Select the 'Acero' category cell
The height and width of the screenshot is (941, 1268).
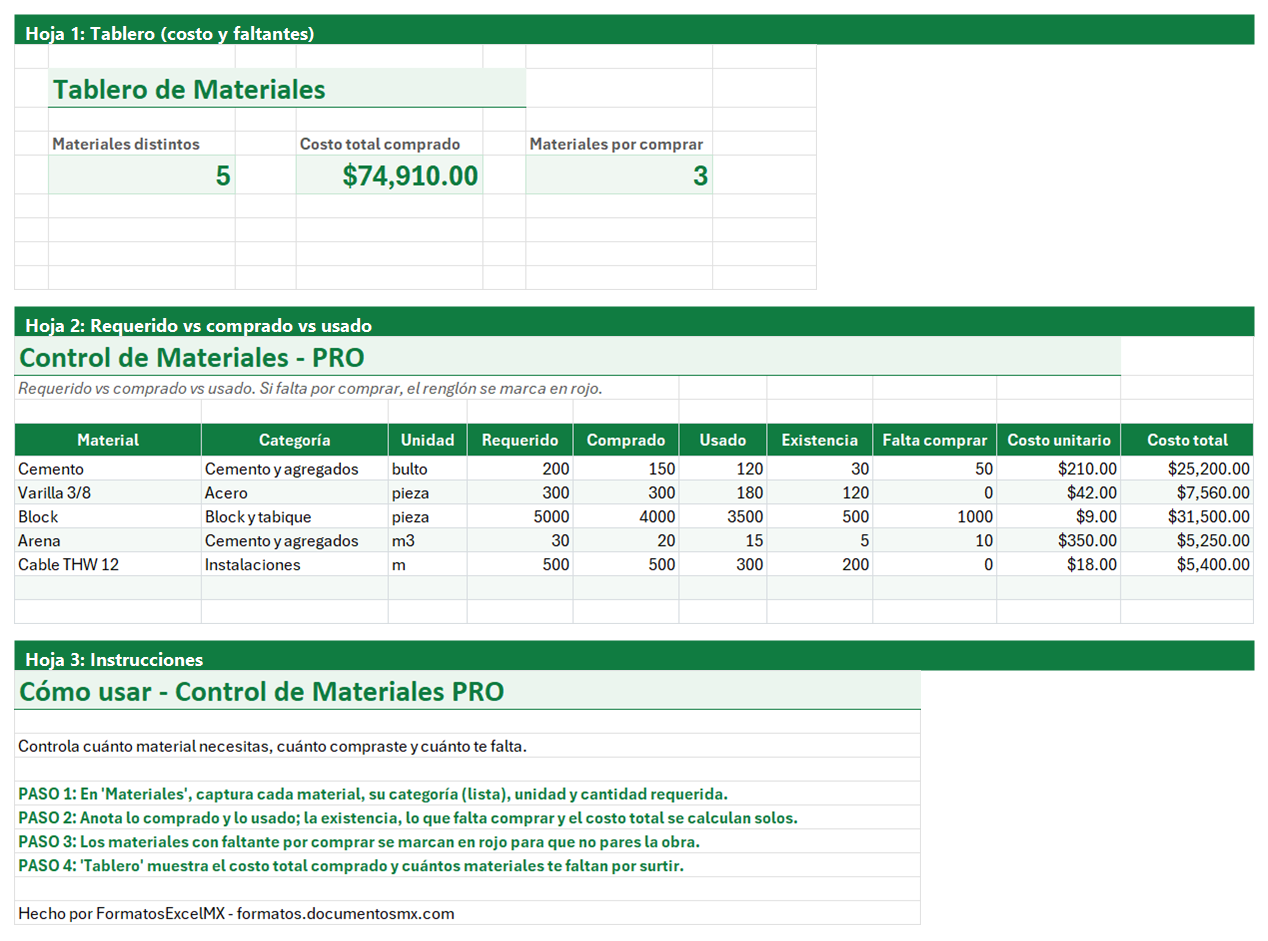tap(295, 493)
